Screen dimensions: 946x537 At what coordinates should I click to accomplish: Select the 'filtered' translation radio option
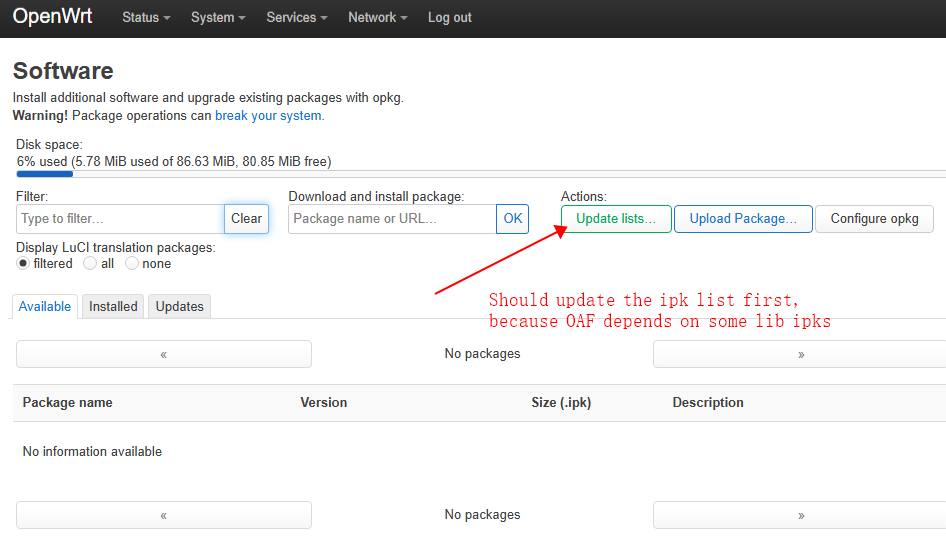[x=23, y=264]
